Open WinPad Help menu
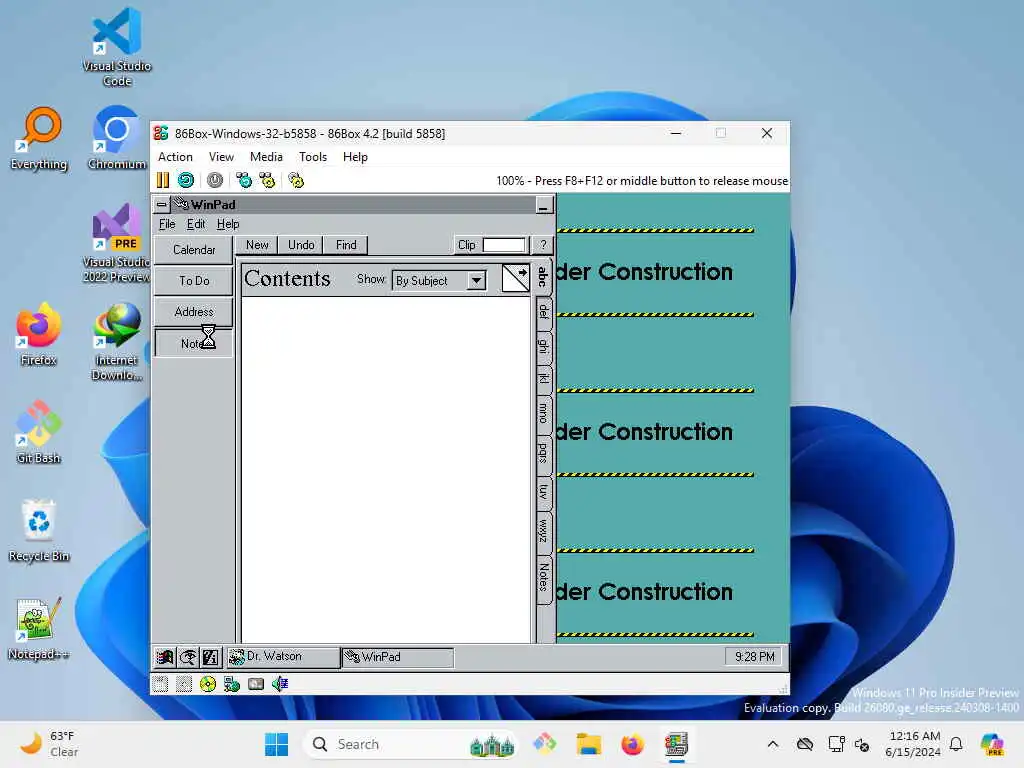This screenshot has width=1024, height=768. 228,224
